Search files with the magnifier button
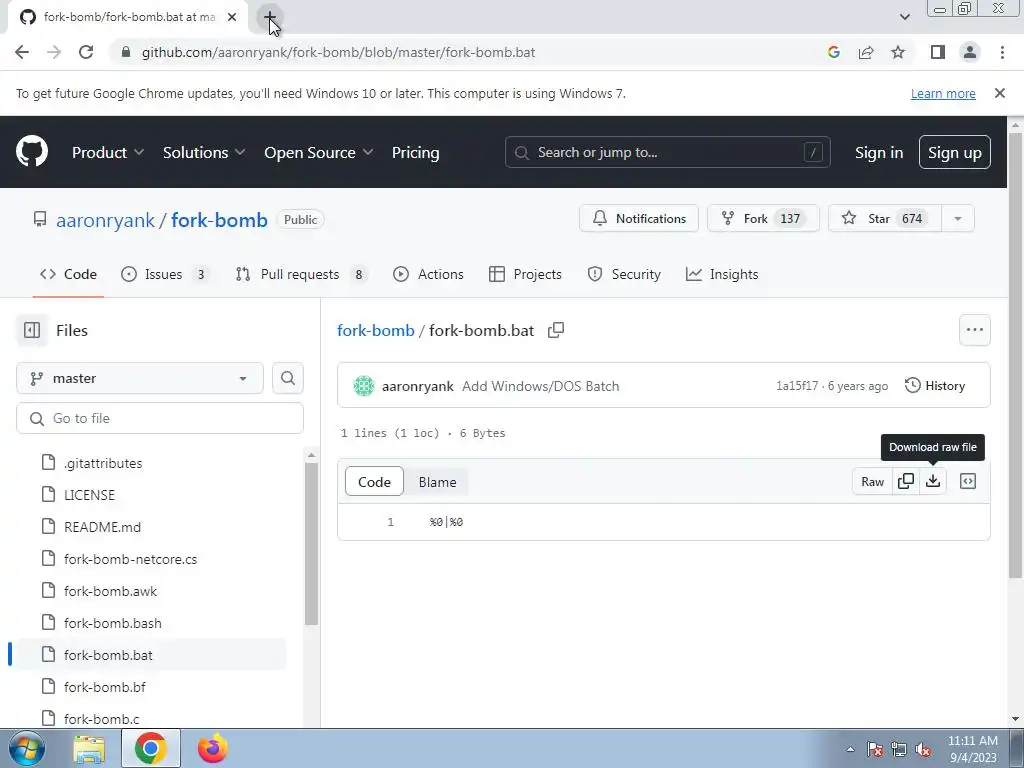This screenshot has height=768, width=1024. click(x=288, y=378)
